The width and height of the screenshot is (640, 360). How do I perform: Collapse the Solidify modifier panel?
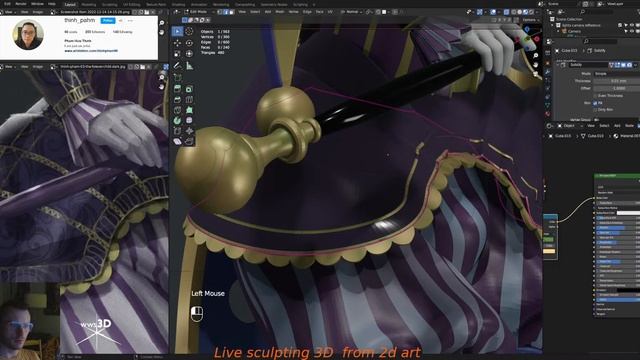(x=558, y=65)
